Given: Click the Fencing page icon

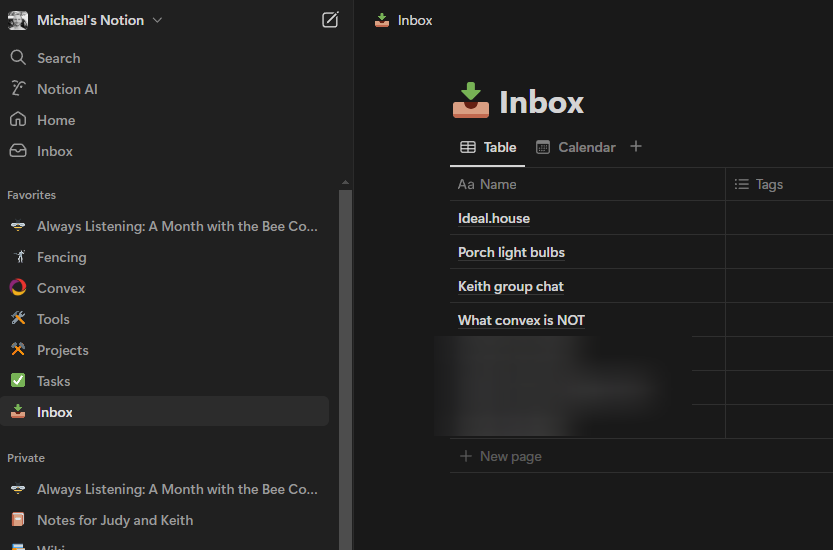Looking at the screenshot, I should pos(18,257).
